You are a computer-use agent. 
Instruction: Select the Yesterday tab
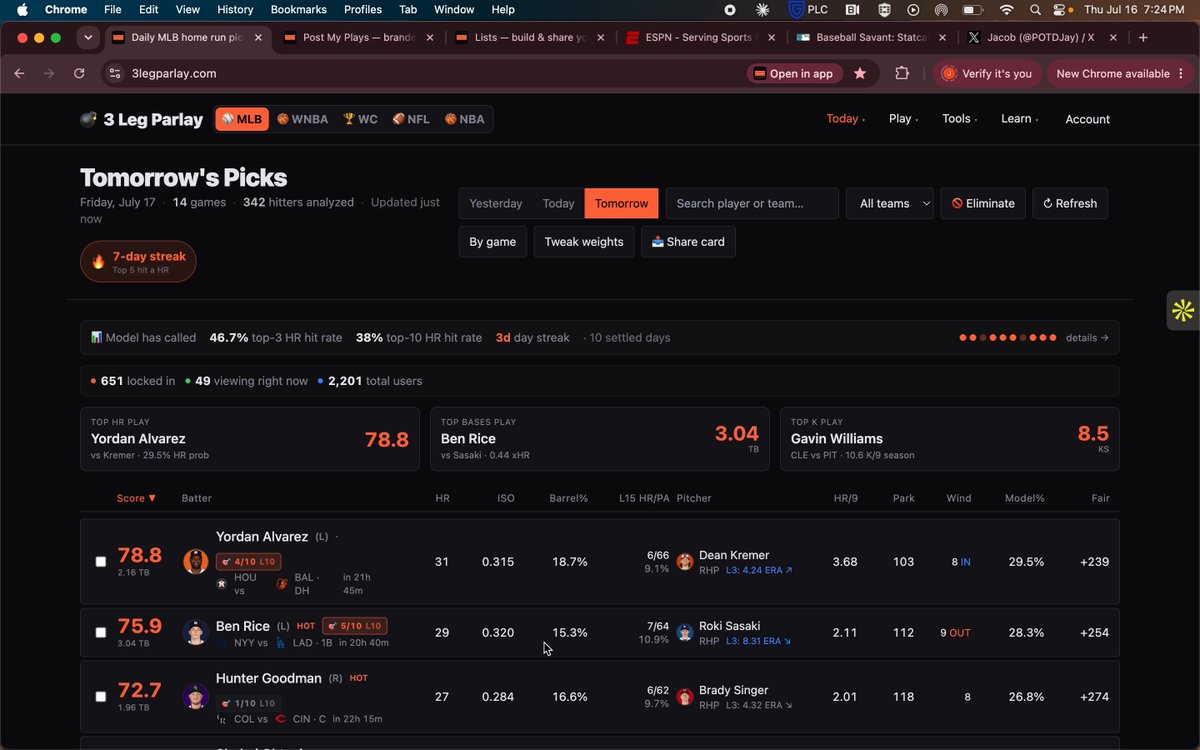[x=496, y=203]
